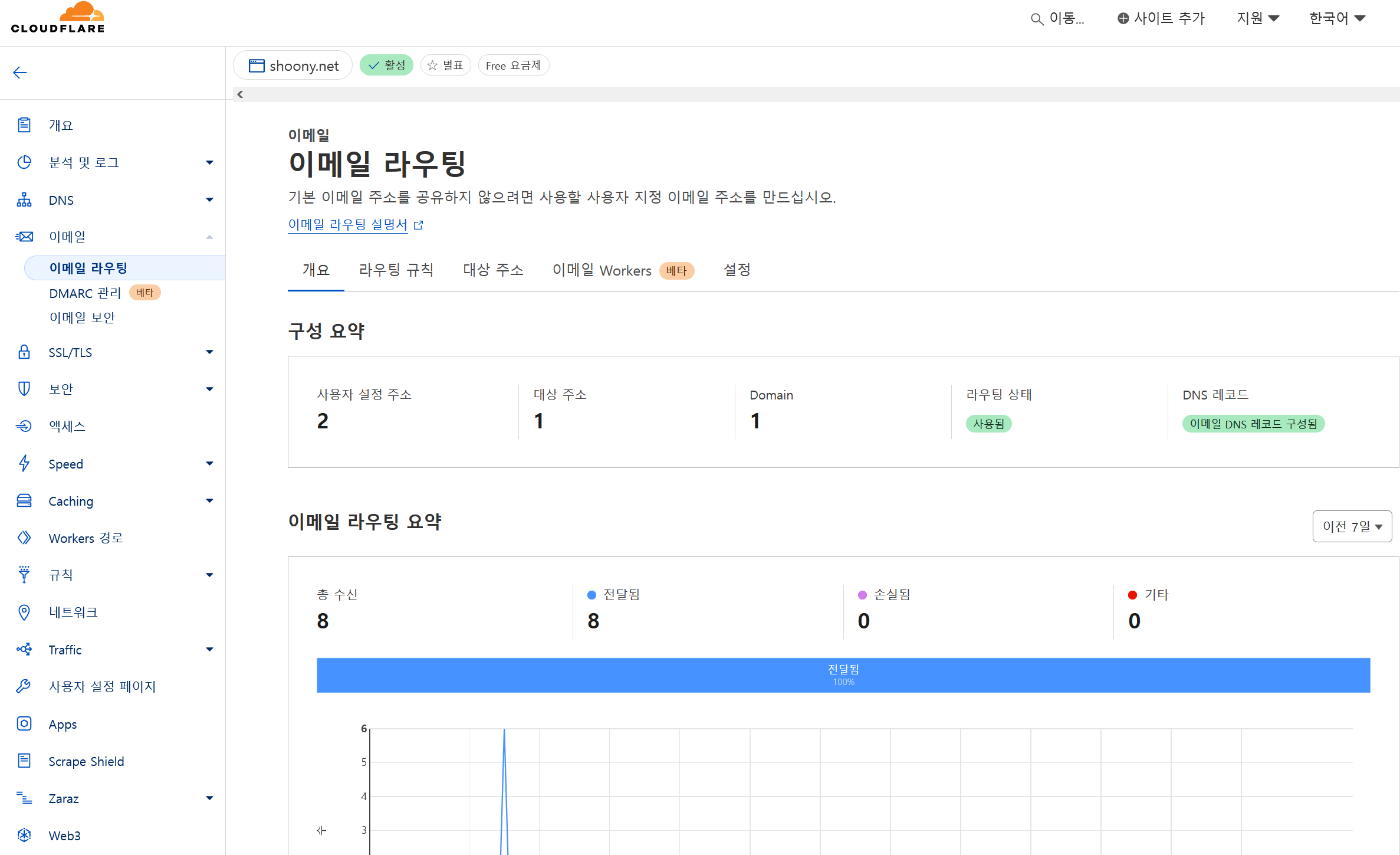Switch to the 라우팅 규칙 tab
Screen dimensions: 1400x855
pyautogui.click(x=396, y=270)
